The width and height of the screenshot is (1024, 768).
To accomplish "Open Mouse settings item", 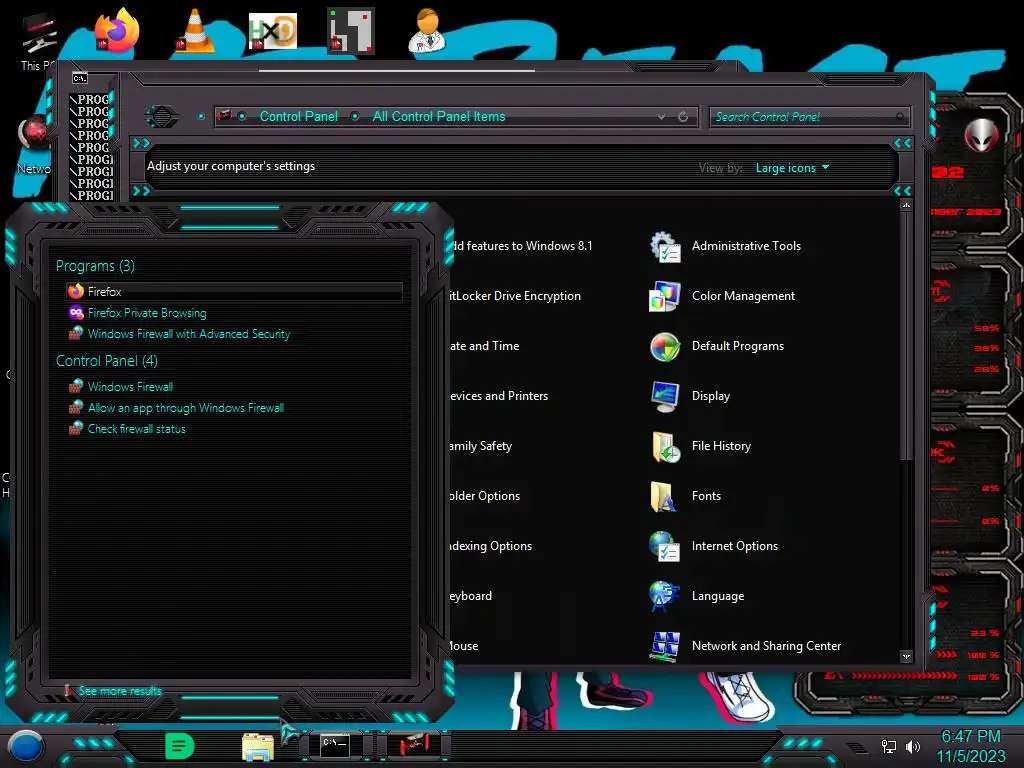I will [464, 646].
